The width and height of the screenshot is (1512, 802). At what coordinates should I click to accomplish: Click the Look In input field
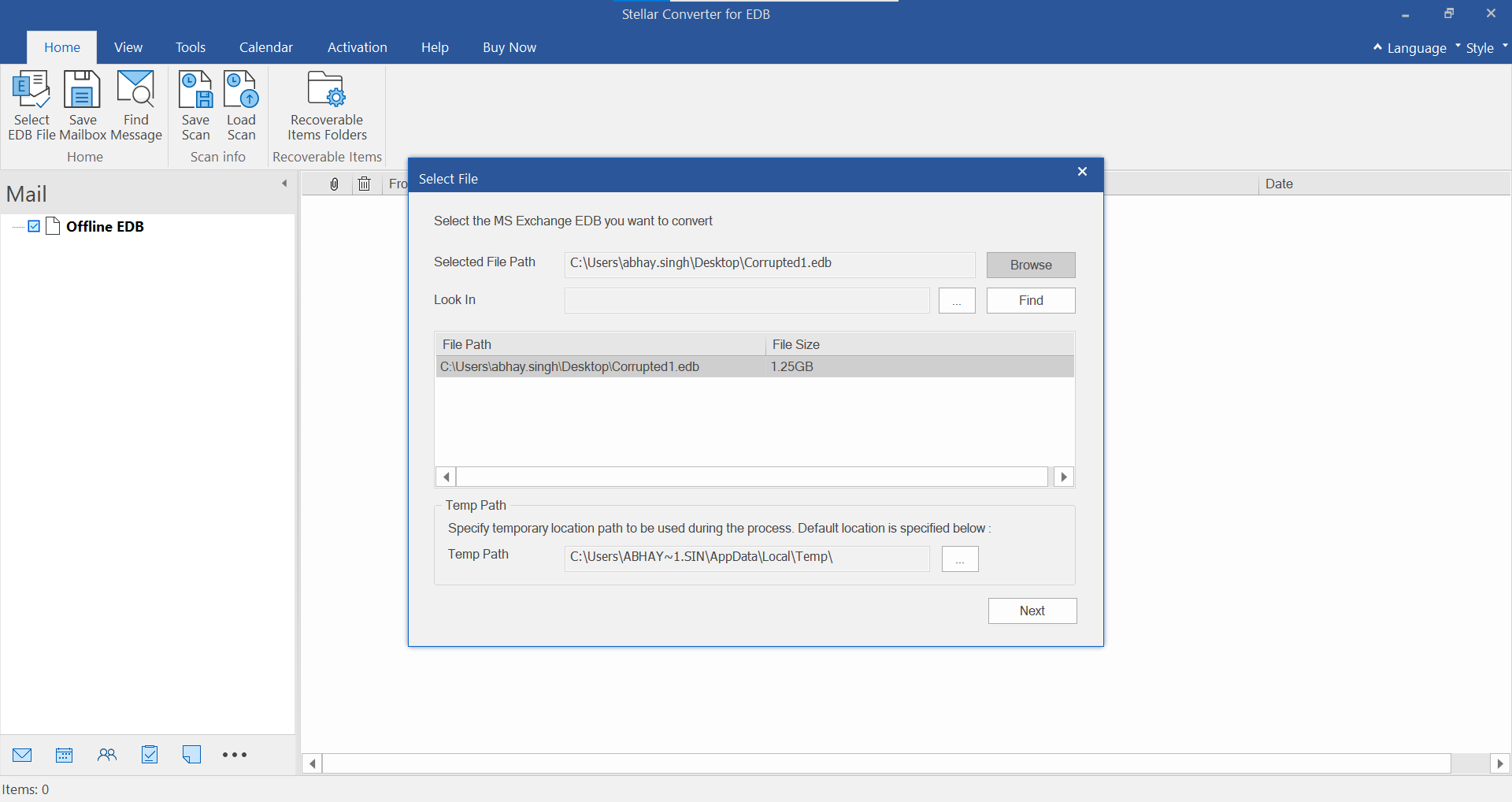(747, 300)
